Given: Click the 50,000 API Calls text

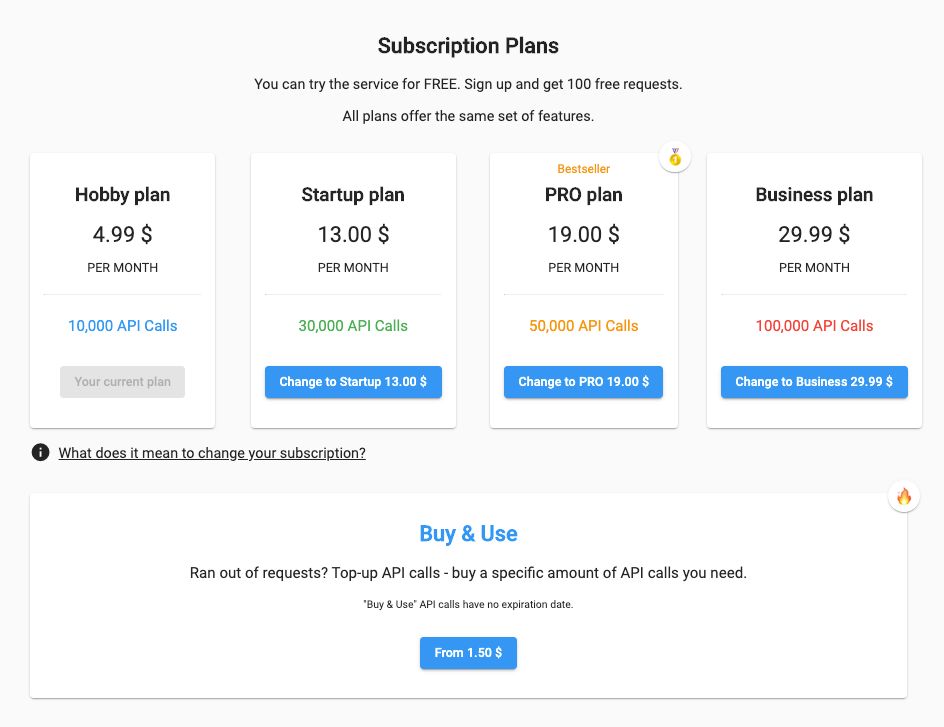Looking at the screenshot, I should (583, 325).
